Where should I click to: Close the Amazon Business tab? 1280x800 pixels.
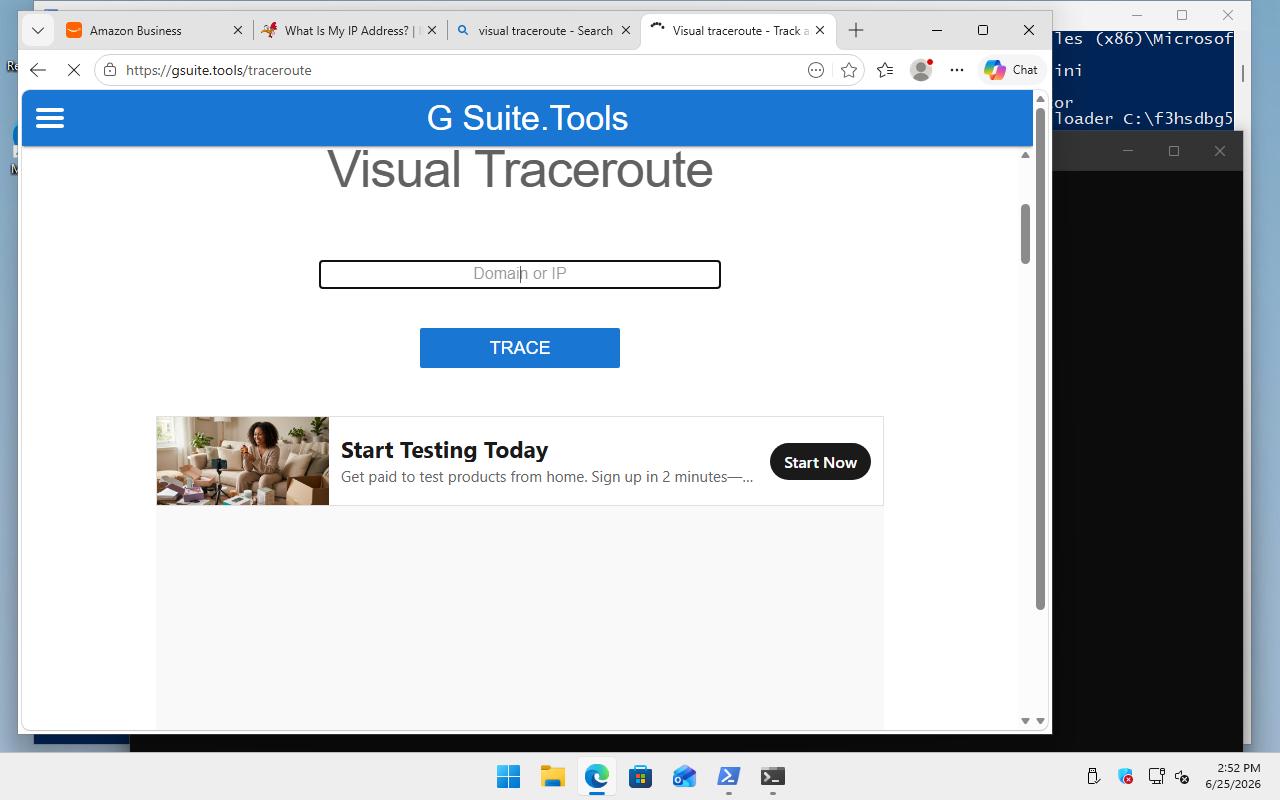[238, 30]
